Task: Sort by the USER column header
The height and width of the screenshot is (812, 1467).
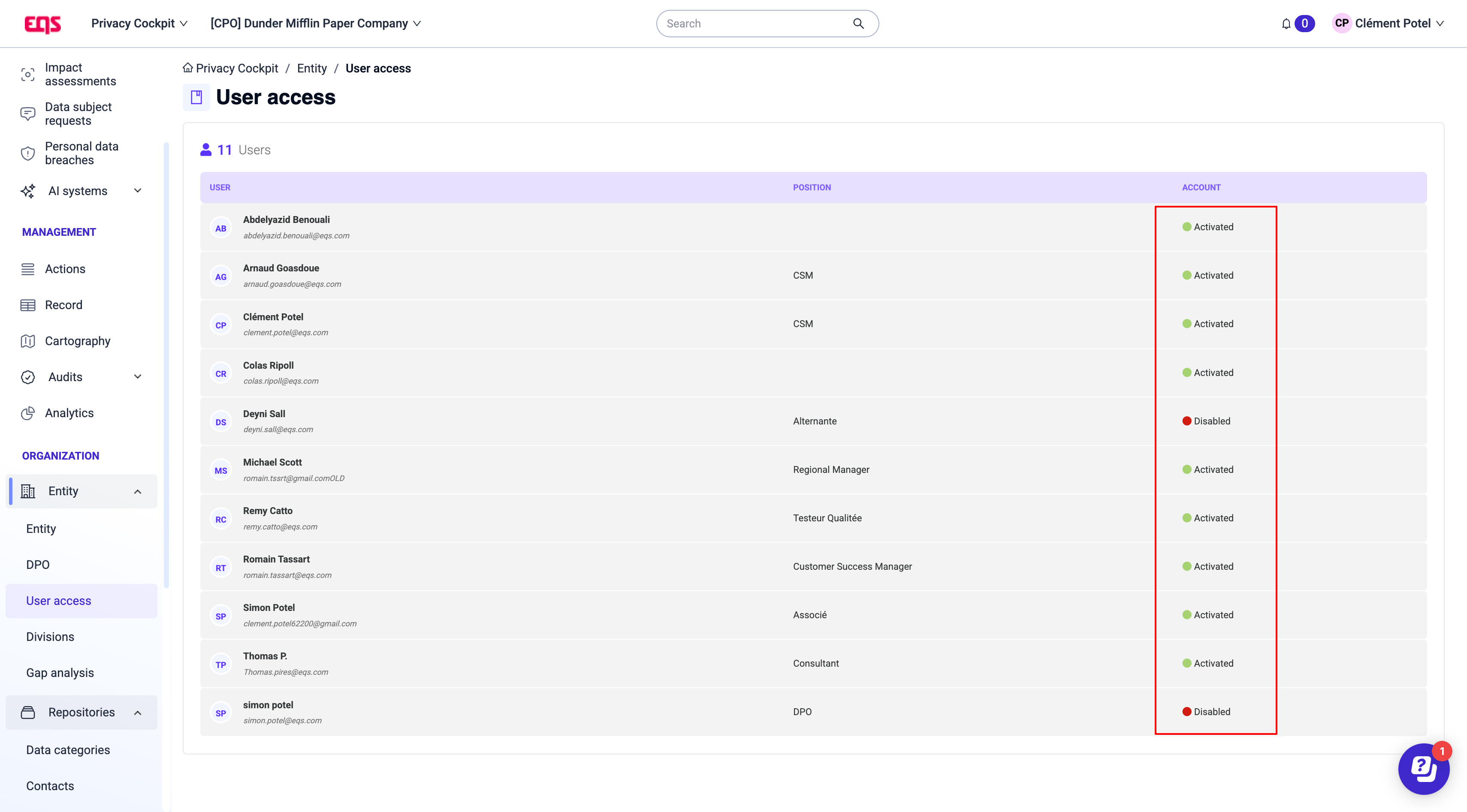Action: coord(220,187)
